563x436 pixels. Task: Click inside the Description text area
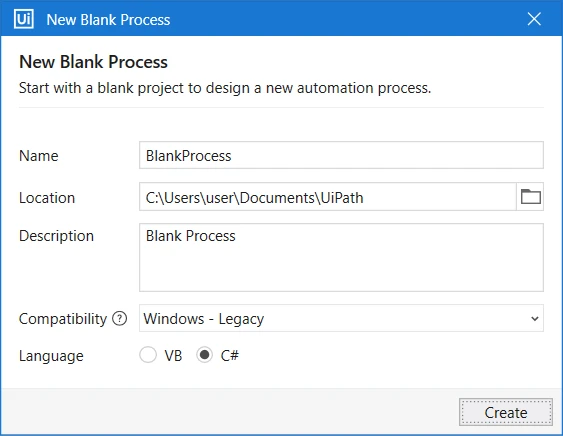click(x=341, y=257)
